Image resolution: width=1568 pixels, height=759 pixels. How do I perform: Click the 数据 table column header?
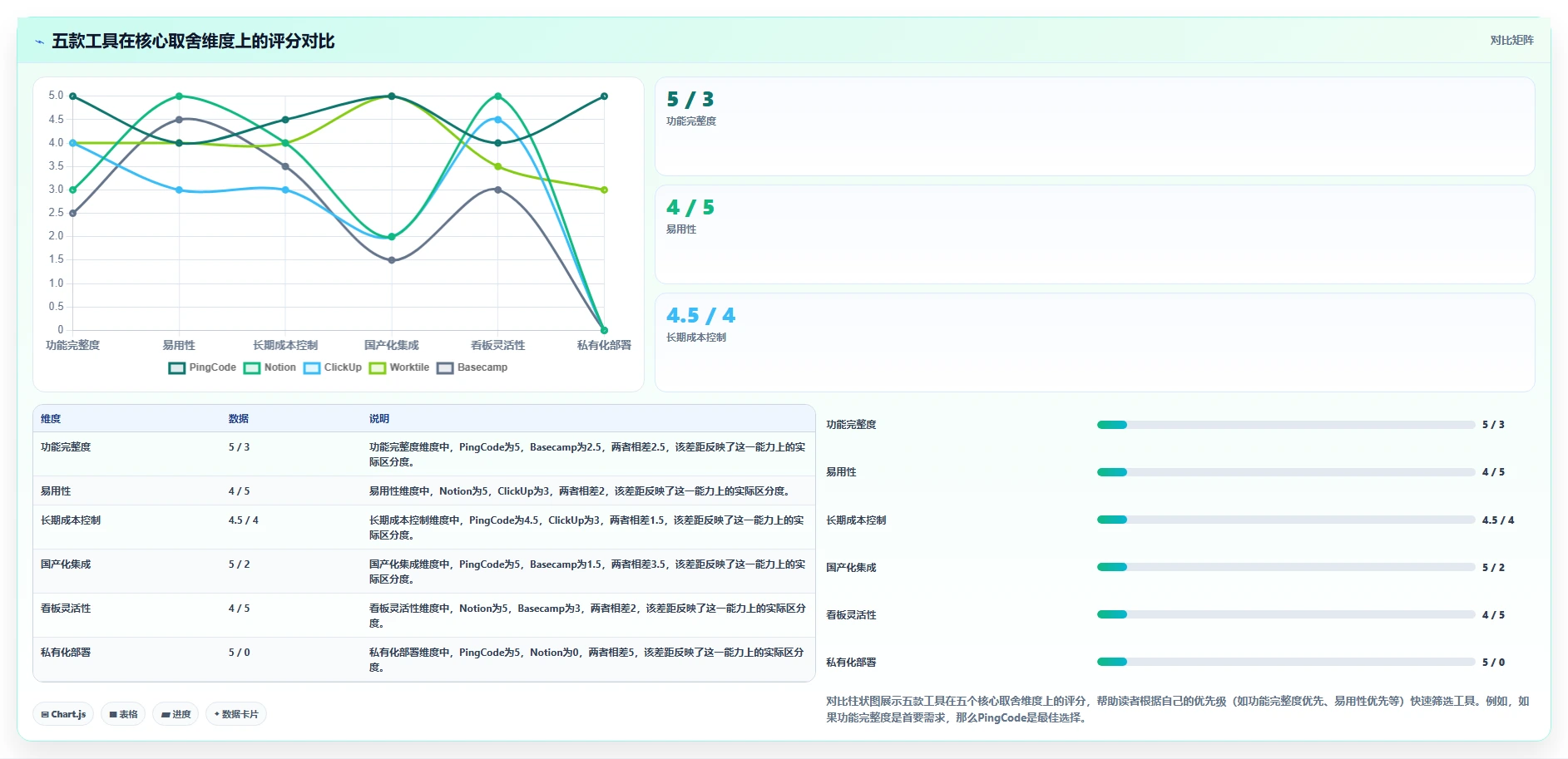(x=239, y=419)
